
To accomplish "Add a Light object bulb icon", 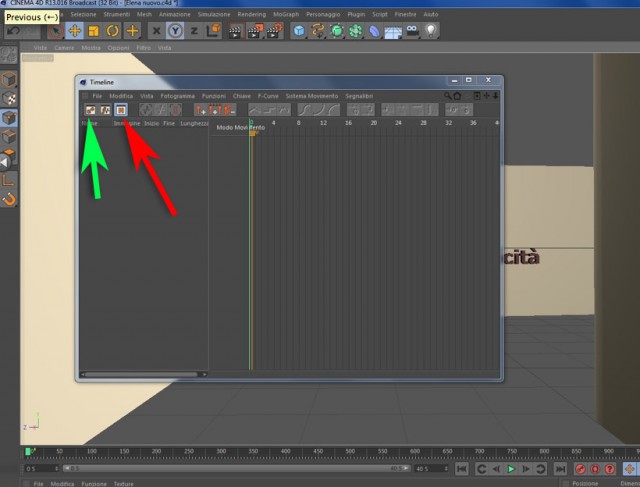I will click(431, 31).
